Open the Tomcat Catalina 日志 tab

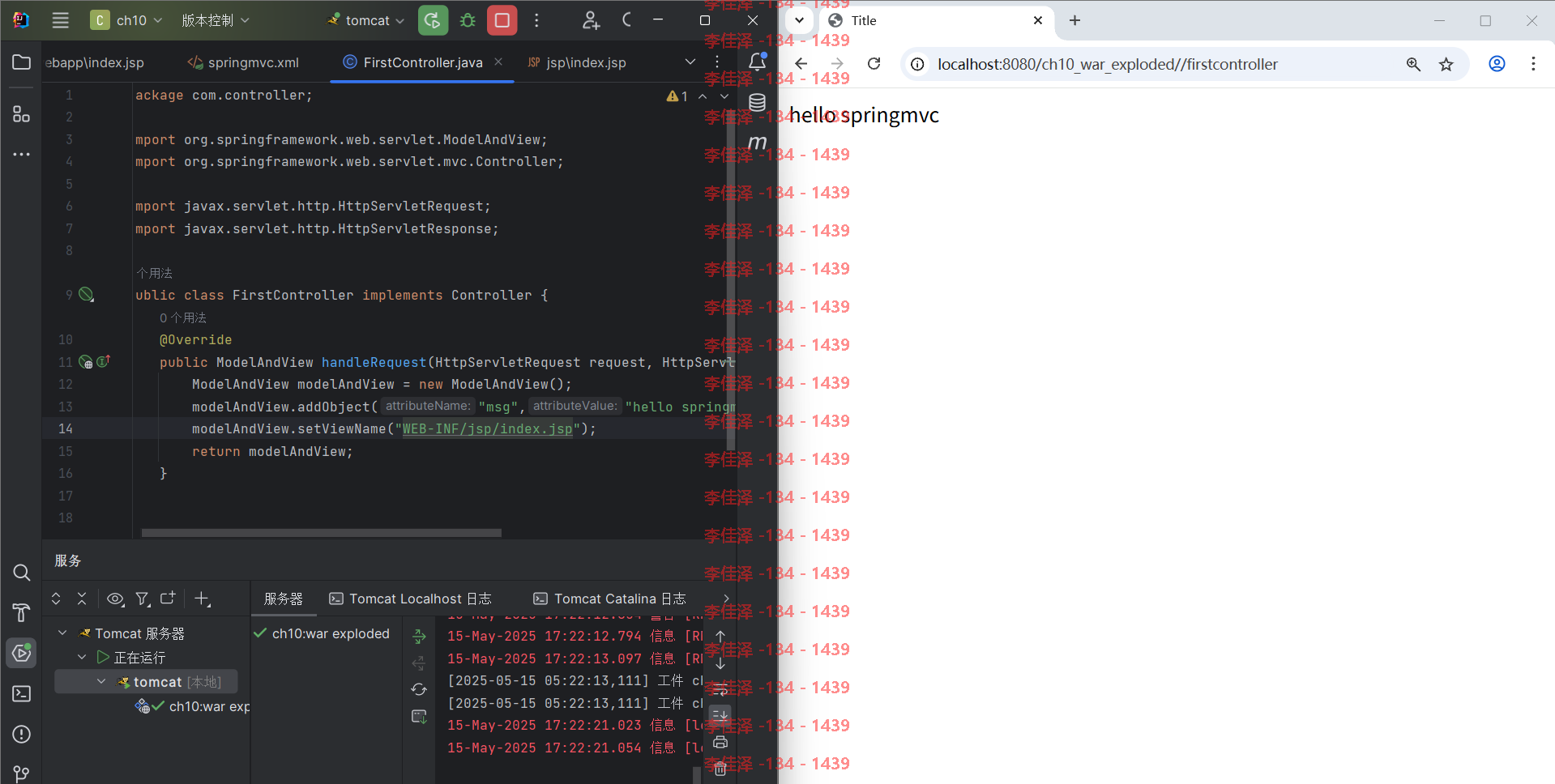[x=609, y=599]
